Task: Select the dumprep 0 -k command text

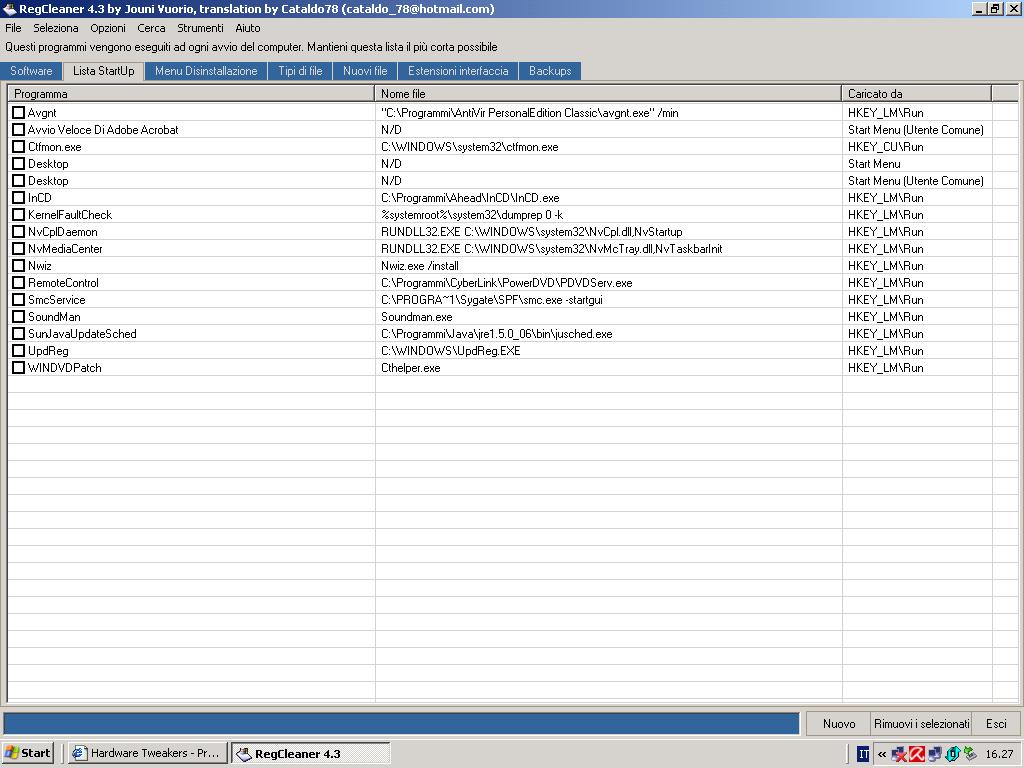Action: coord(472,215)
